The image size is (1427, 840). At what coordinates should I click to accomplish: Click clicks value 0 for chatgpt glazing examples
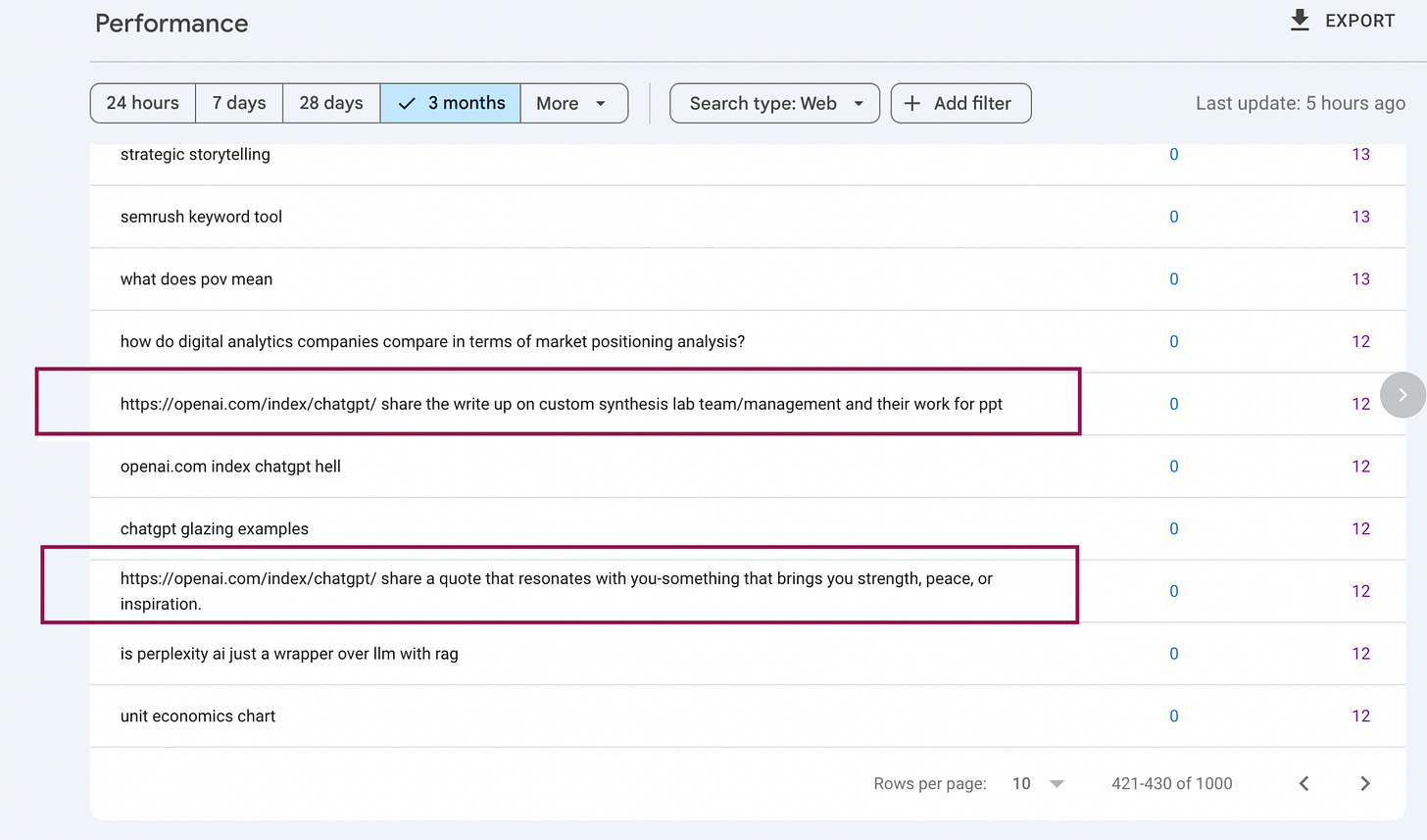[1174, 529]
